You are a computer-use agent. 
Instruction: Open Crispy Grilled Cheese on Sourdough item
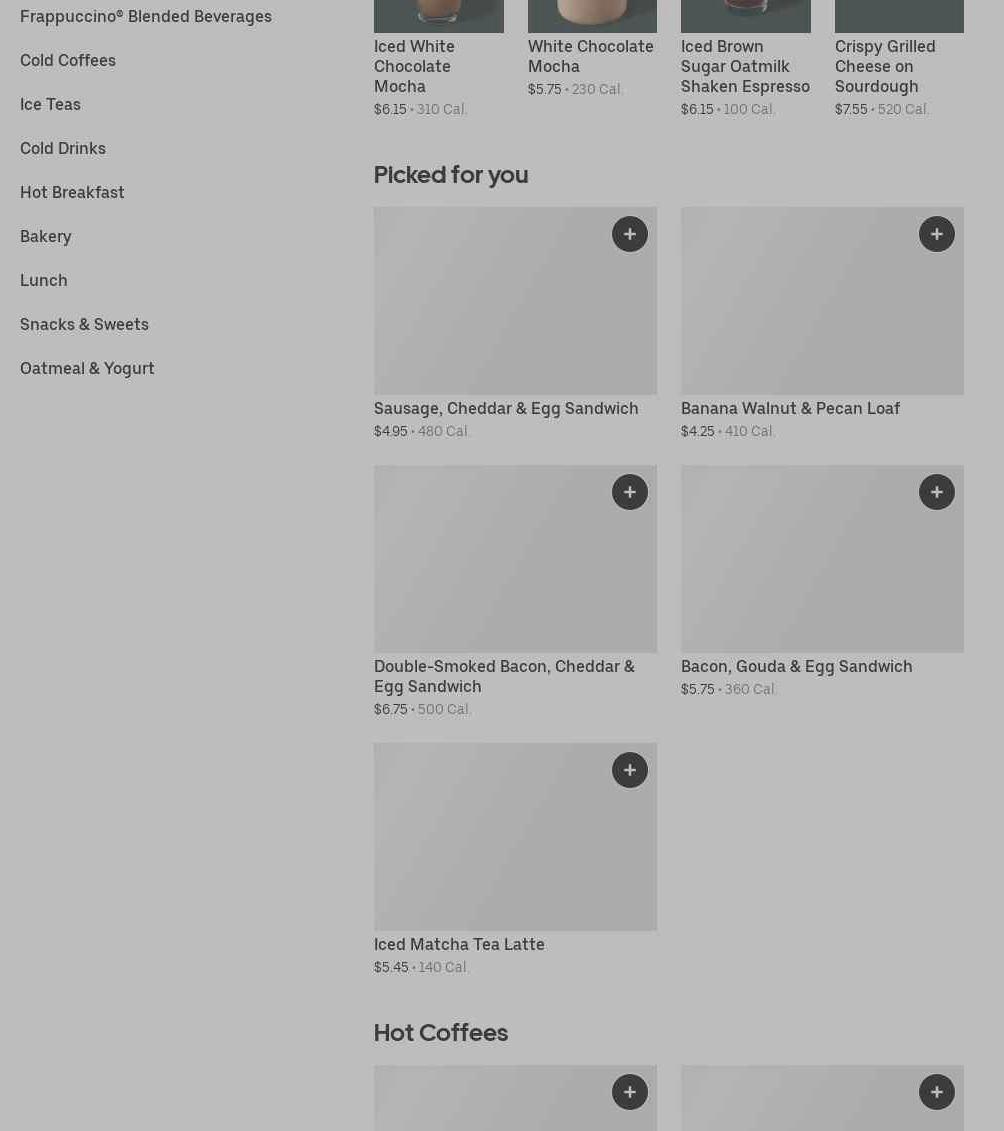885,66
